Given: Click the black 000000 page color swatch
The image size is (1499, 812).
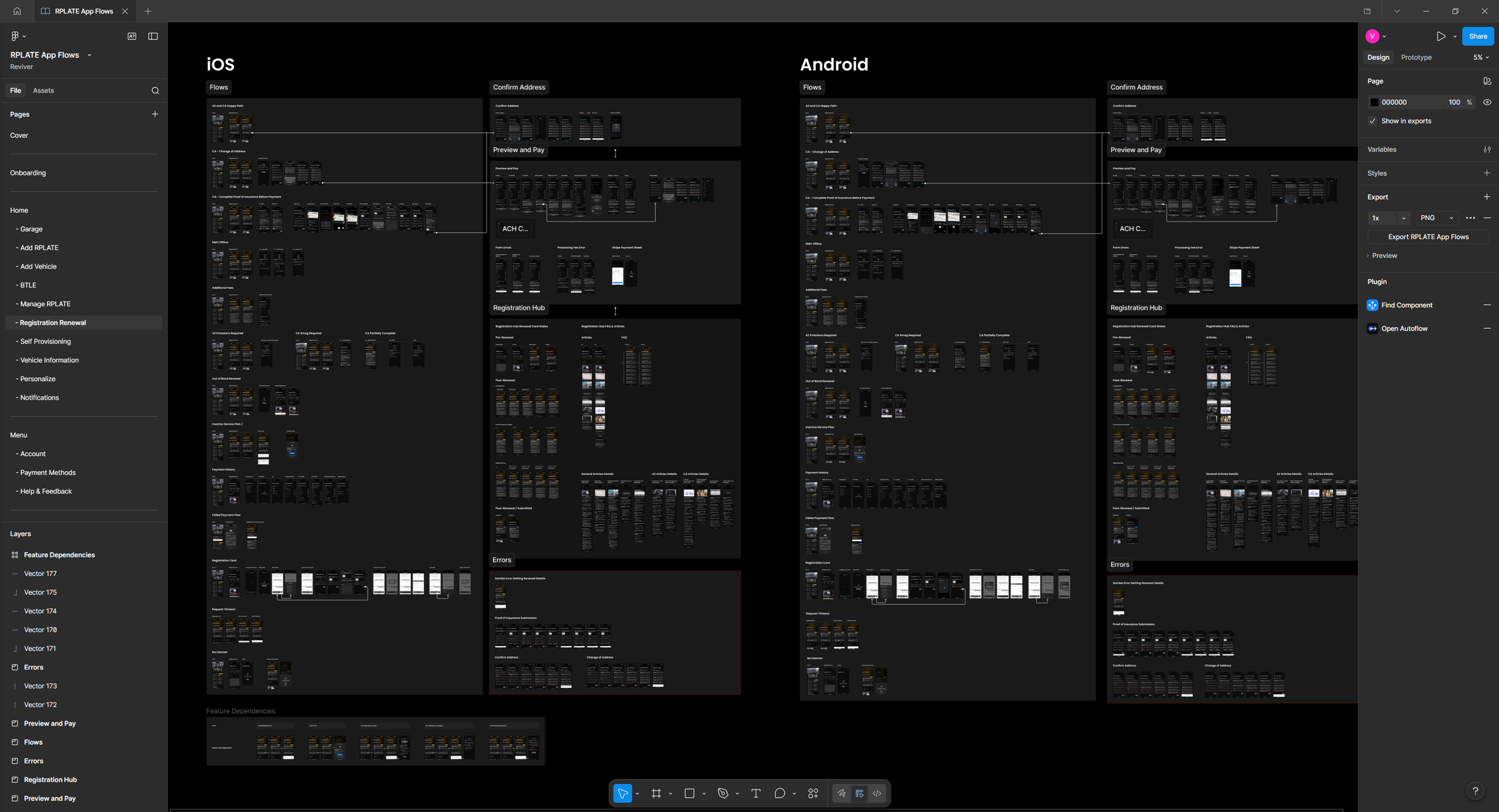Looking at the screenshot, I should (1374, 102).
